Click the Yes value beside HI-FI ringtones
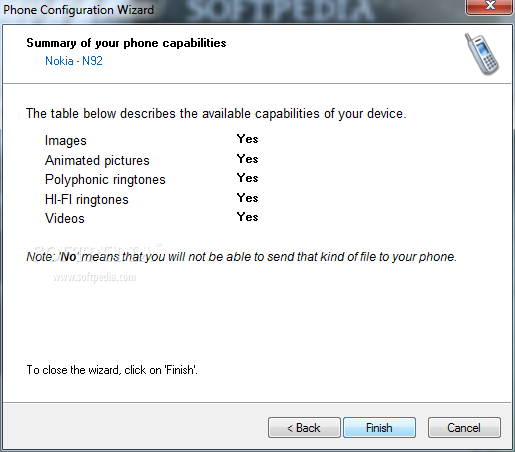The image size is (515, 452). click(248, 198)
